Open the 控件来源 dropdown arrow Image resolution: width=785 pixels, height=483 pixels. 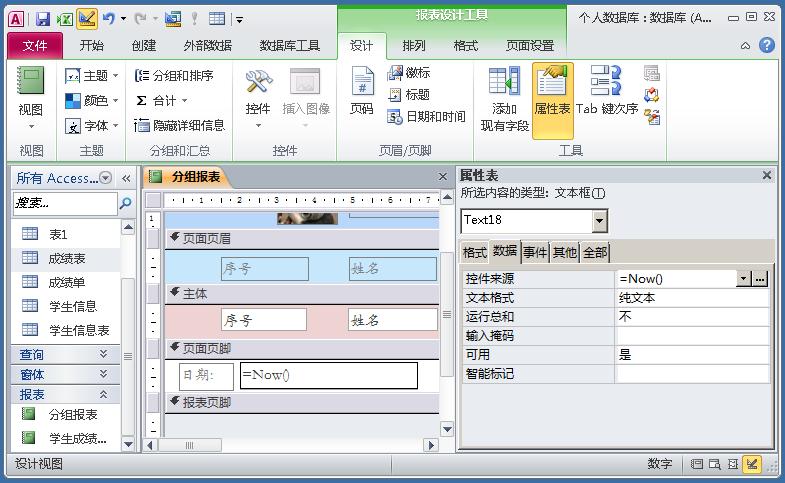pyautogui.click(x=743, y=279)
